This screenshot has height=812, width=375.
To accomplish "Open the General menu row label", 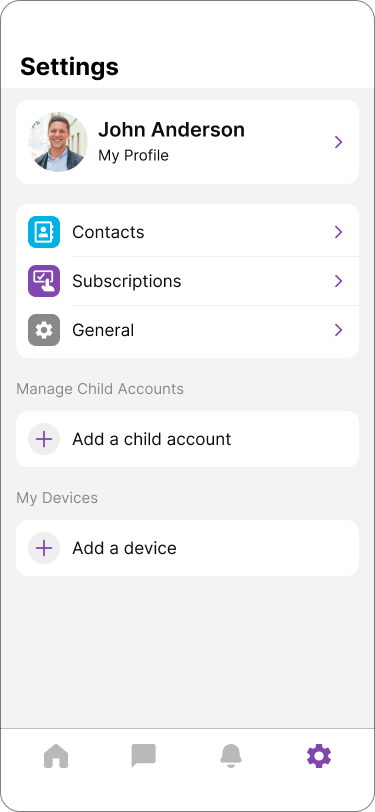I will pos(103,330).
